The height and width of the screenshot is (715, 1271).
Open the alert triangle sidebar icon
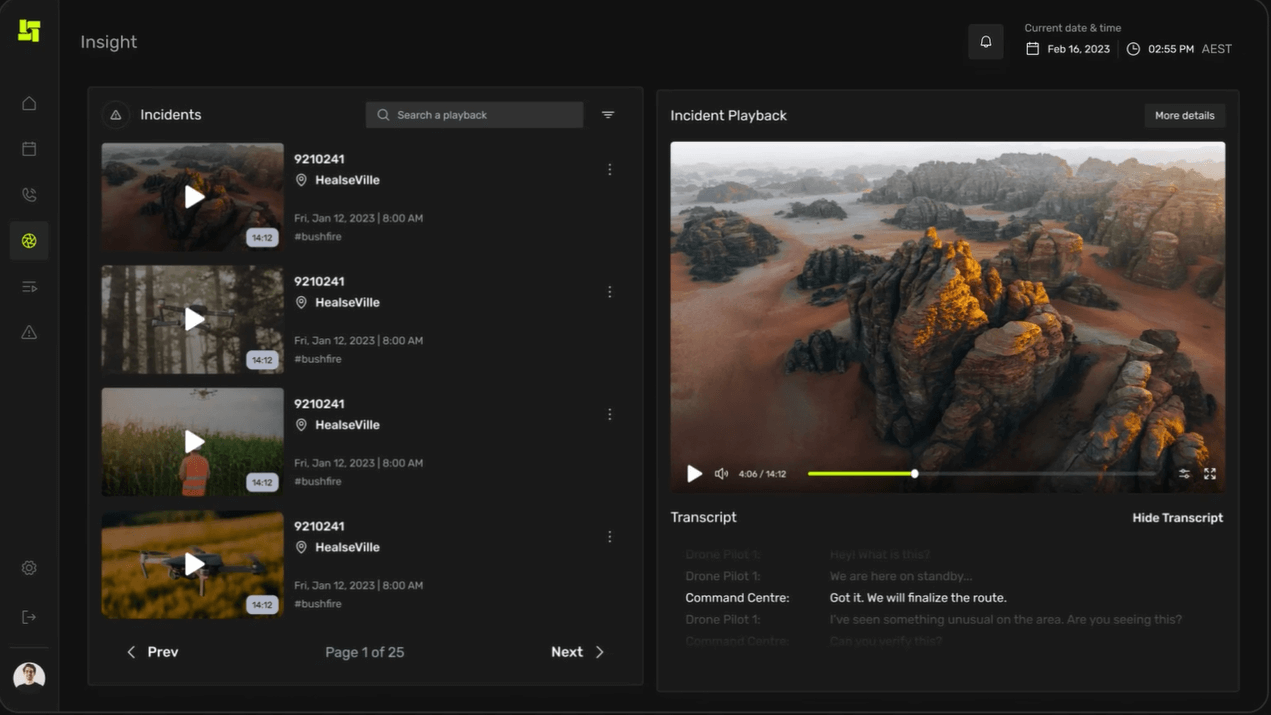(x=29, y=333)
